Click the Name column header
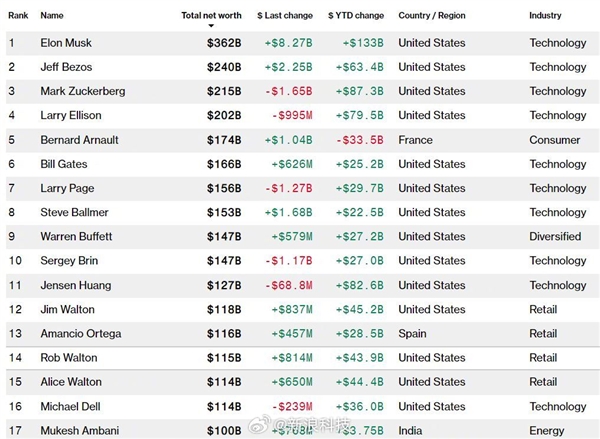The image size is (600, 439). point(52,15)
